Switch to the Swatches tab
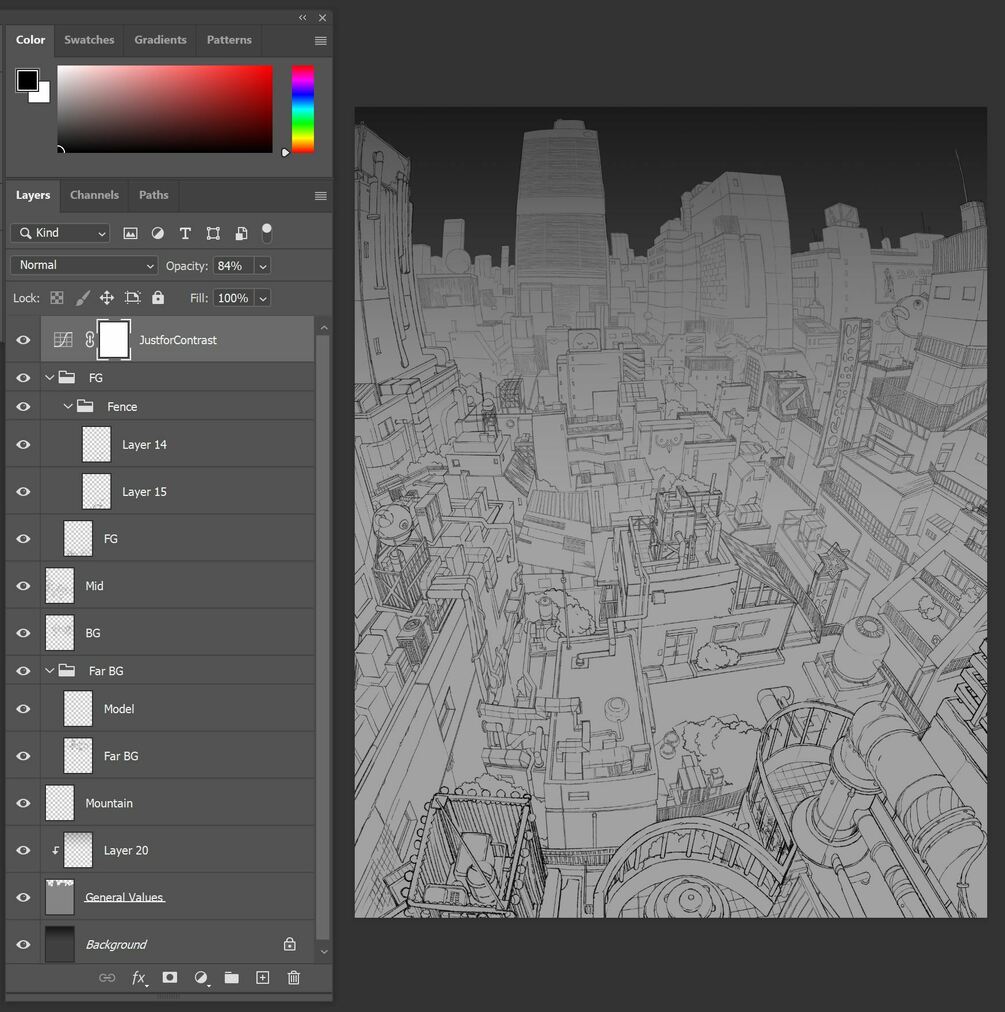The height and width of the screenshot is (1012, 1005). pyautogui.click(x=89, y=39)
